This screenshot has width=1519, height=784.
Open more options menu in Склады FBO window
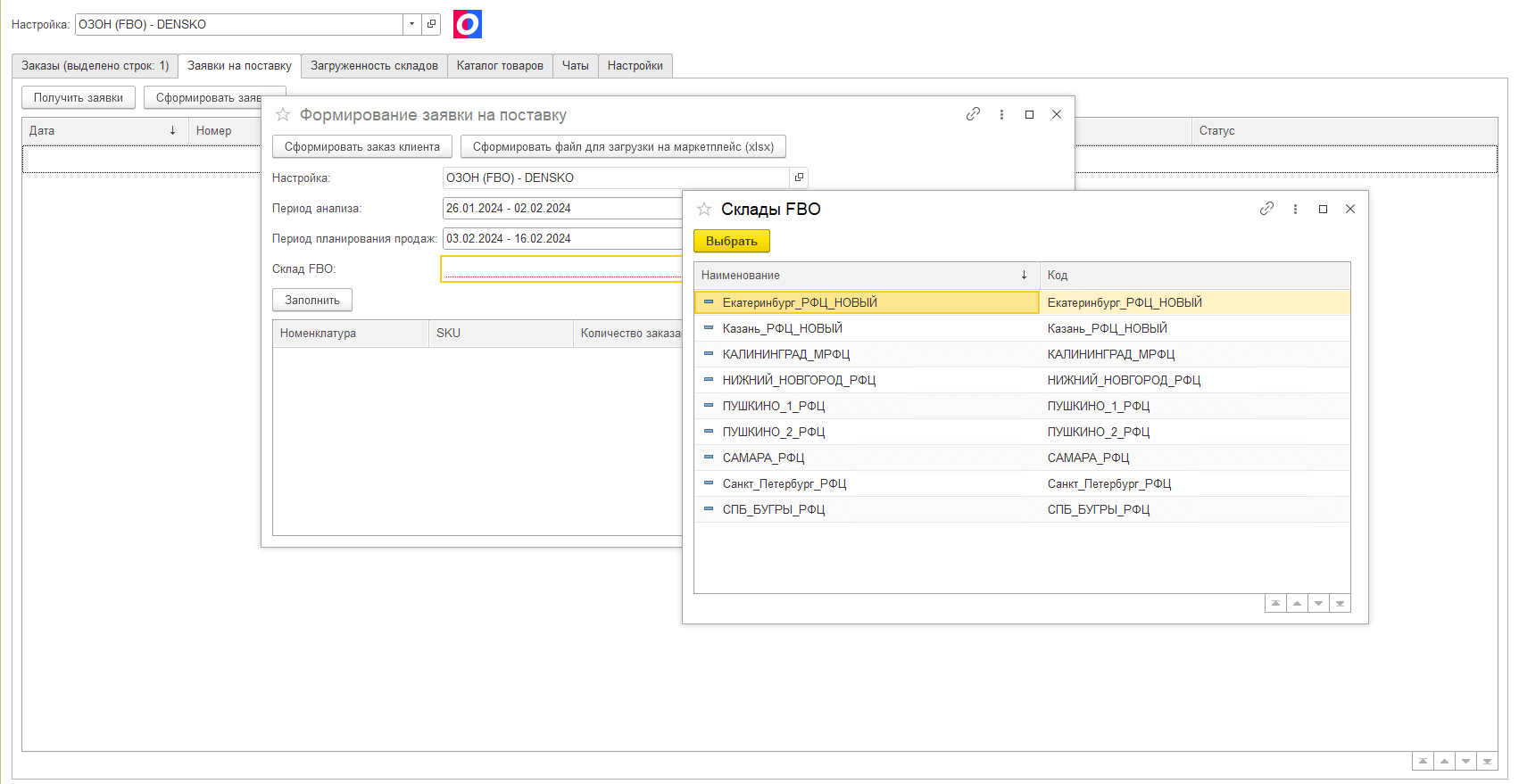click(1295, 209)
